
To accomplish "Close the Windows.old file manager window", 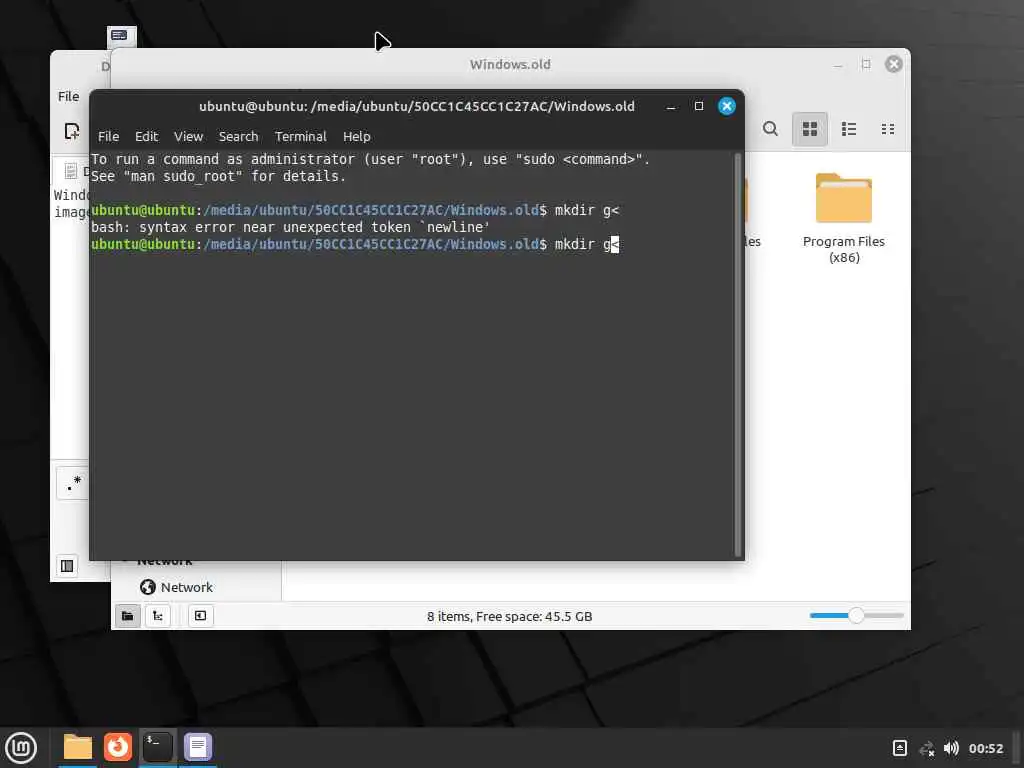I will click(893, 64).
